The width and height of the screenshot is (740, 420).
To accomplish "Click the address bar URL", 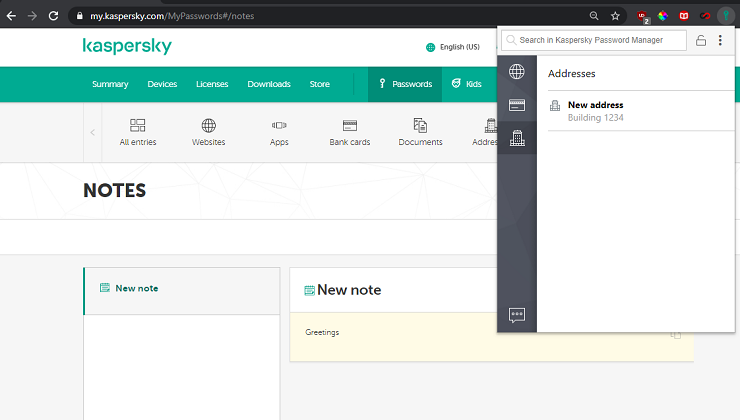I will (172, 16).
